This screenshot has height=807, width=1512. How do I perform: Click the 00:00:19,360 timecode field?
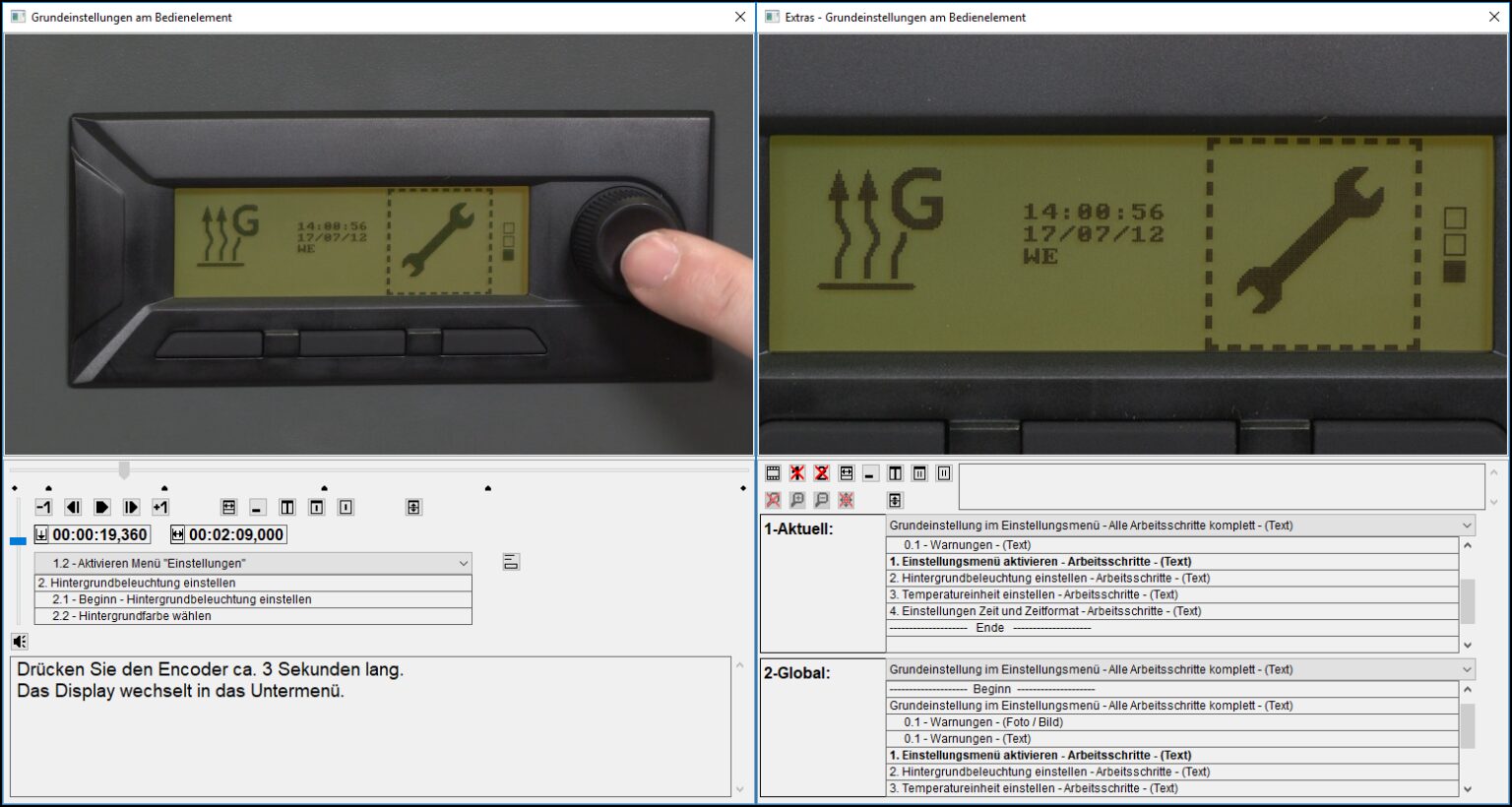[94, 534]
